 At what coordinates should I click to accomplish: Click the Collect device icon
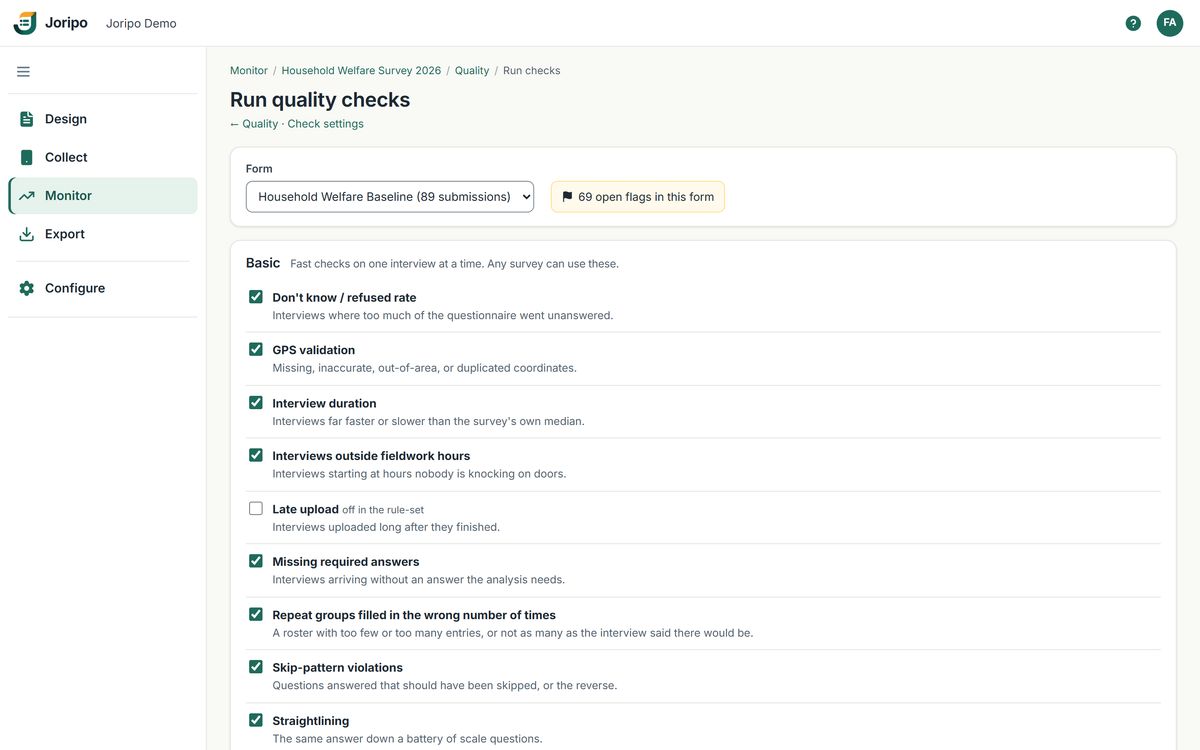point(27,157)
